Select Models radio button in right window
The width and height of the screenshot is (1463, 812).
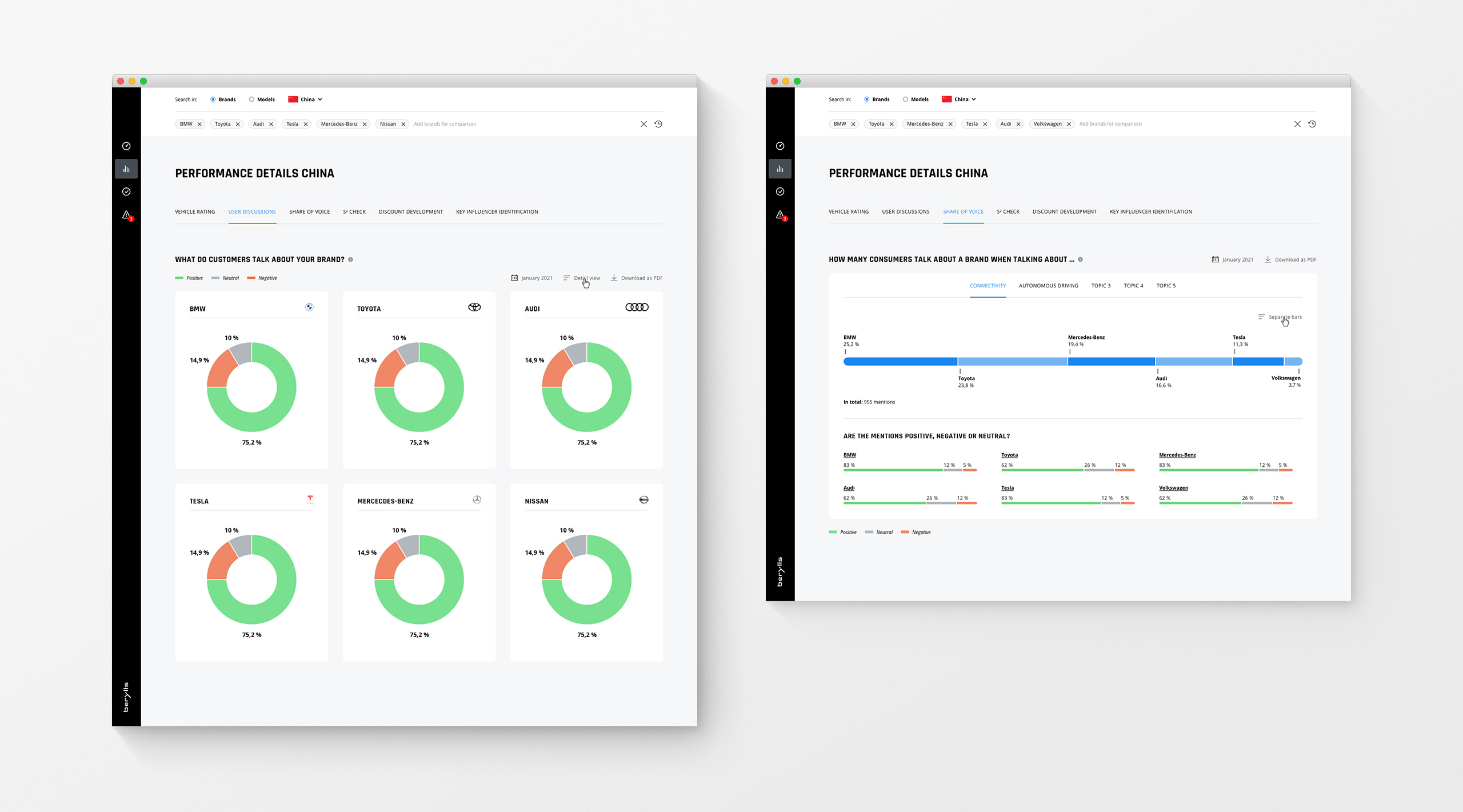tap(905, 99)
